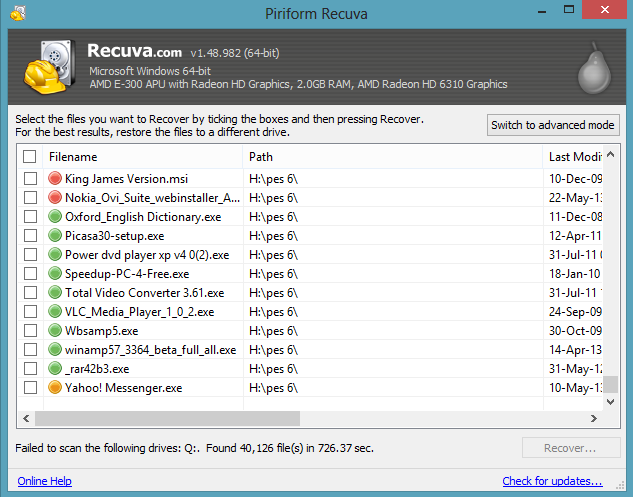Image resolution: width=633 pixels, height=497 pixels.
Task: Click the green status dot for Picasa30-setup.exe
Action: [x=54, y=235]
